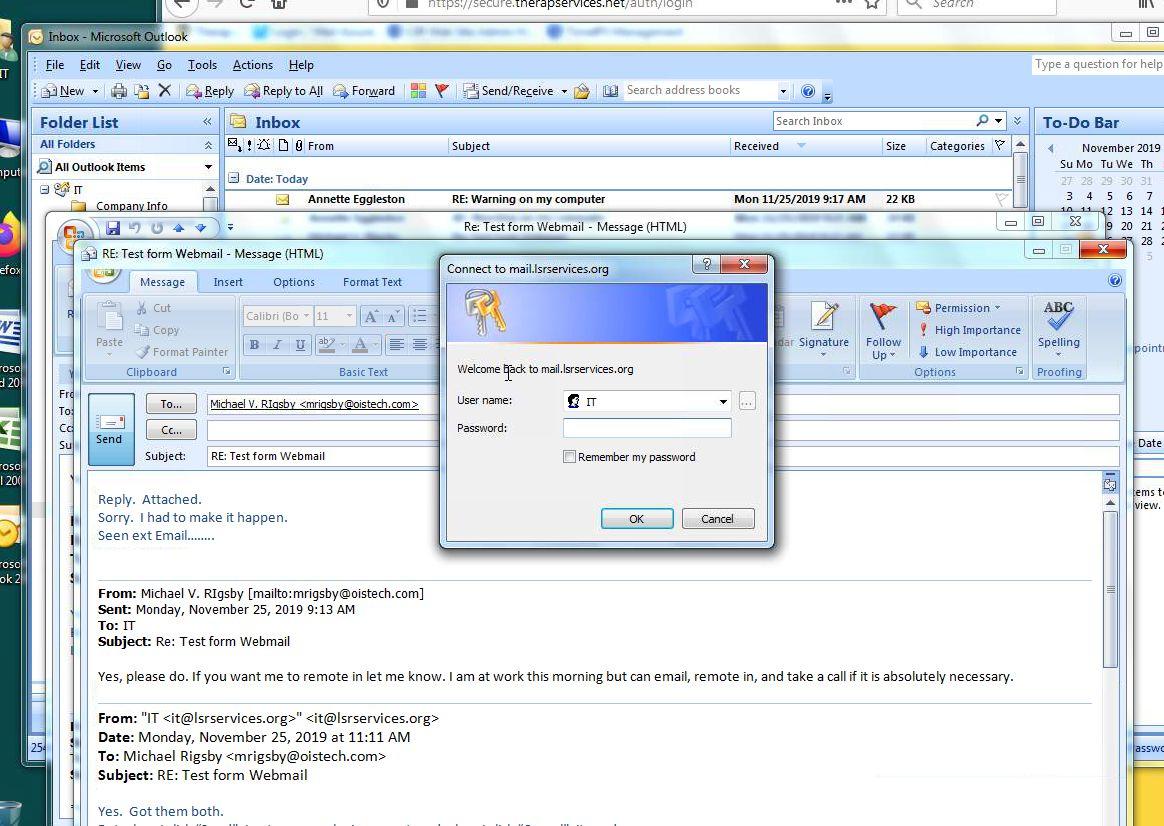
Task: Click Reply to All in Outlook toolbar
Action: point(284,91)
